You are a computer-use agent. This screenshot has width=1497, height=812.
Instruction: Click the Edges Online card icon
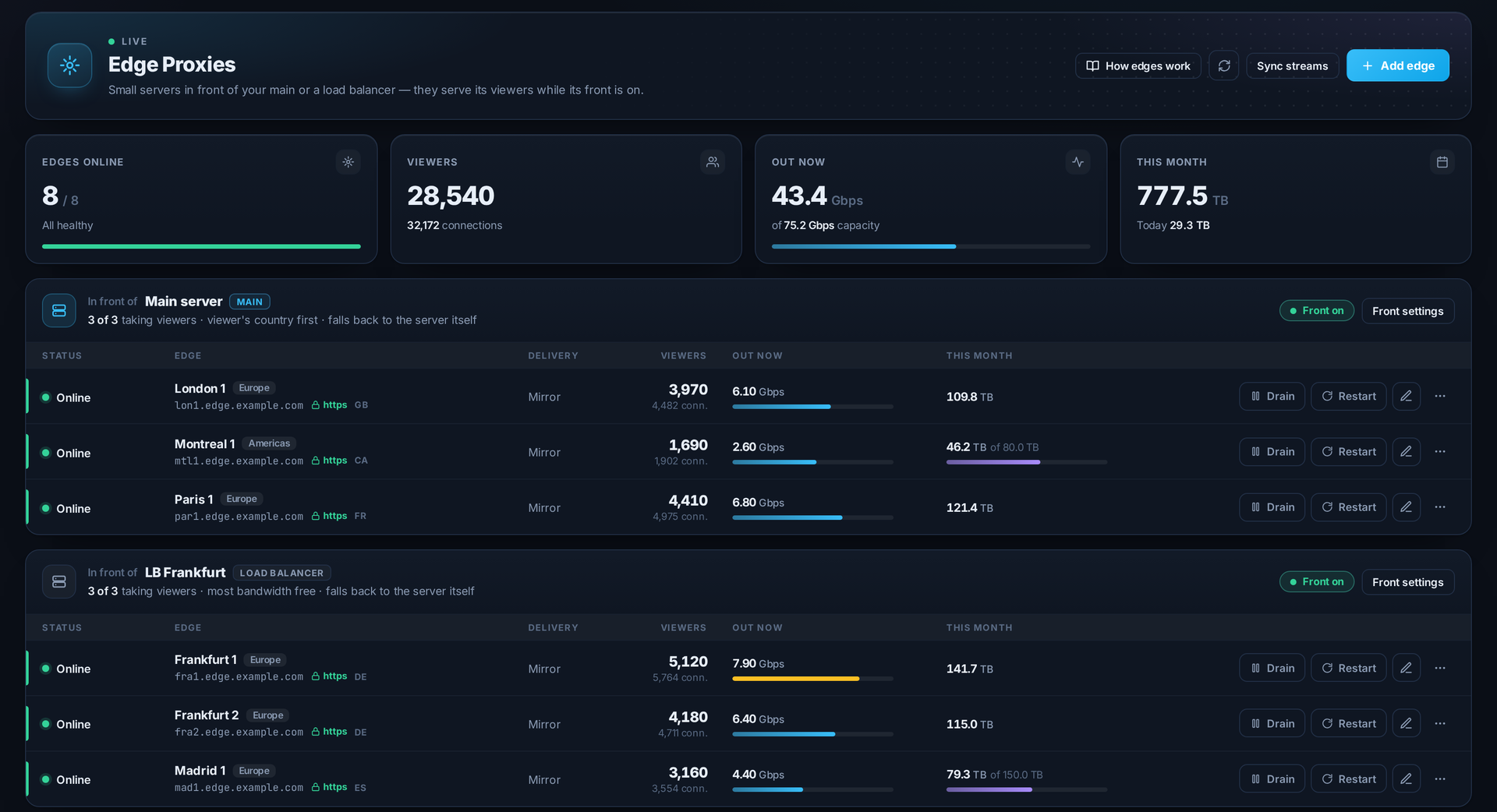coord(349,162)
